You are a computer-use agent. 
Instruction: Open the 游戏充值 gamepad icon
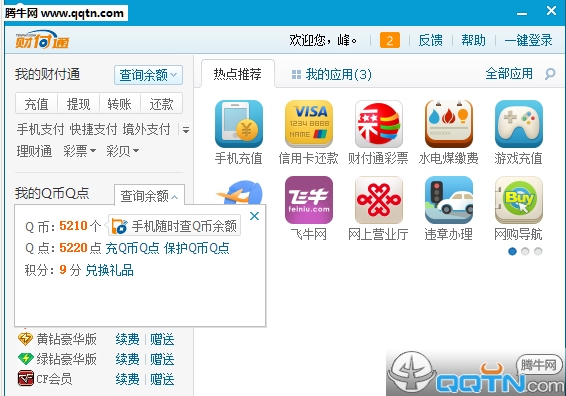point(519,124)
